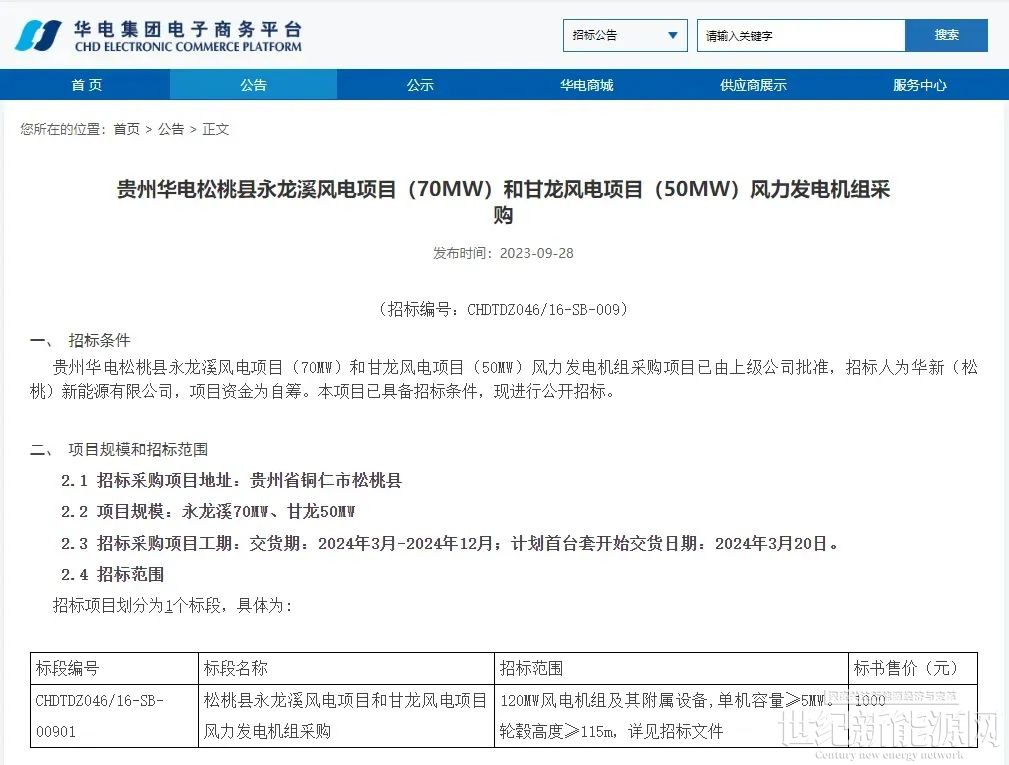Open the 华电商城 nav tab
1009x765 pixels.
[x=587, y=85]
